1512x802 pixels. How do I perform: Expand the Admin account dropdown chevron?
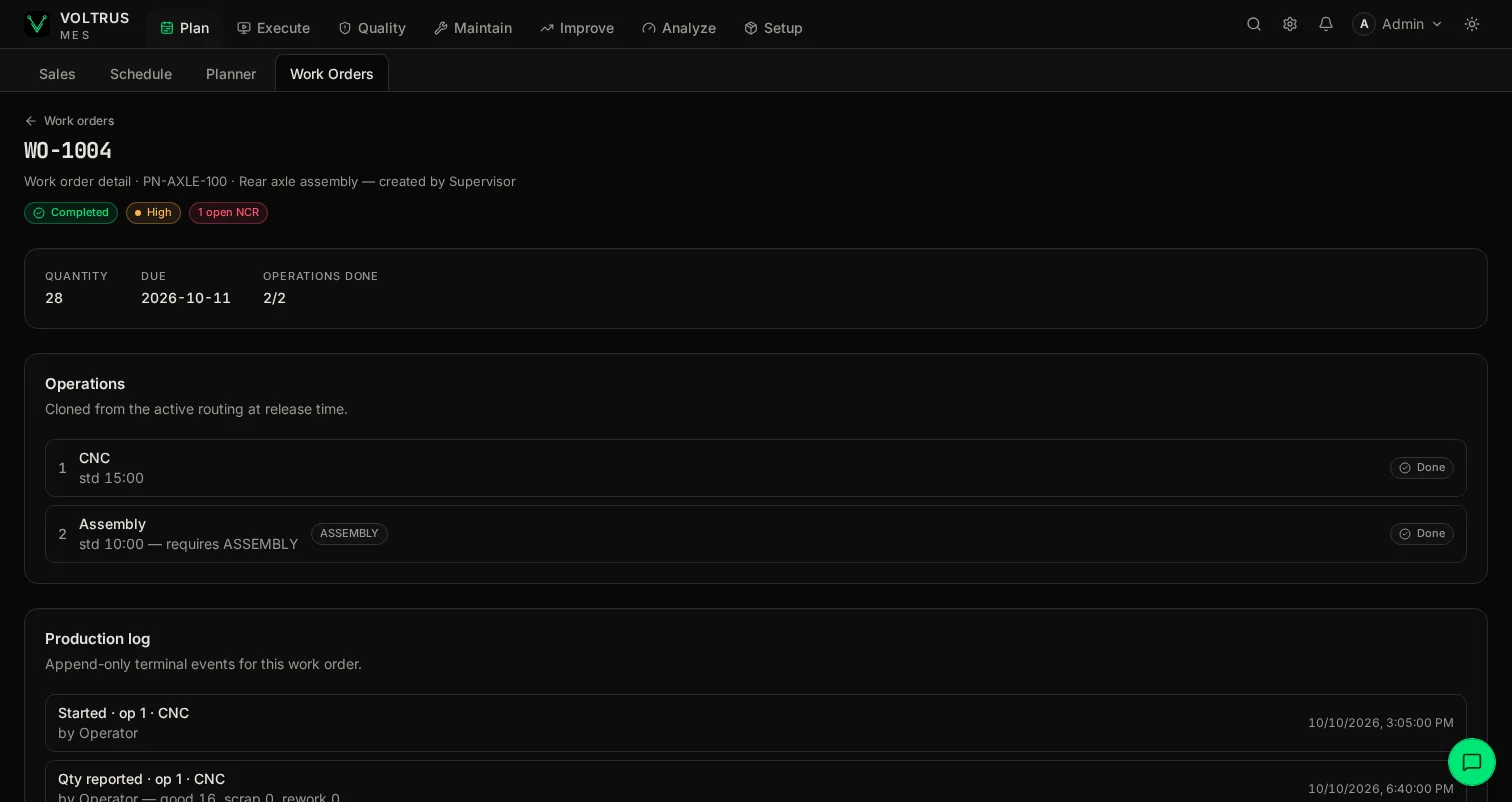tap(1437, 24)
